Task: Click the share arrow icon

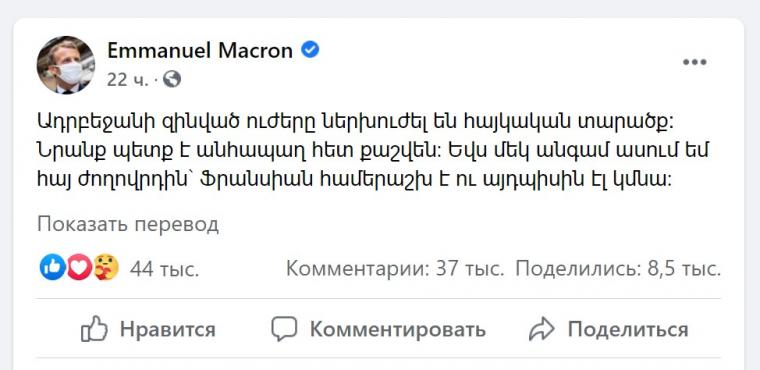Action: point(541,329)
